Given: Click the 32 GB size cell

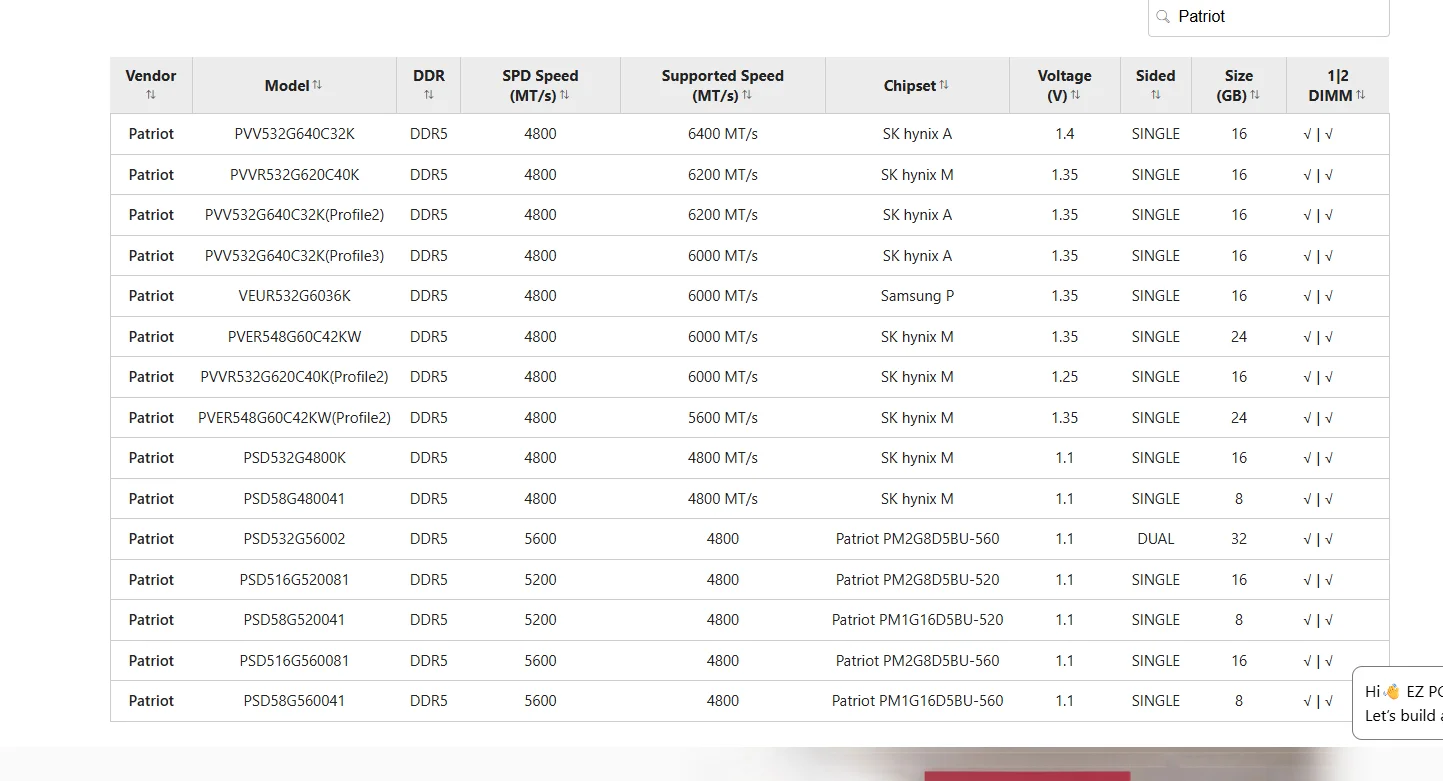Looking at the screenshot, I should (1239, 539).
